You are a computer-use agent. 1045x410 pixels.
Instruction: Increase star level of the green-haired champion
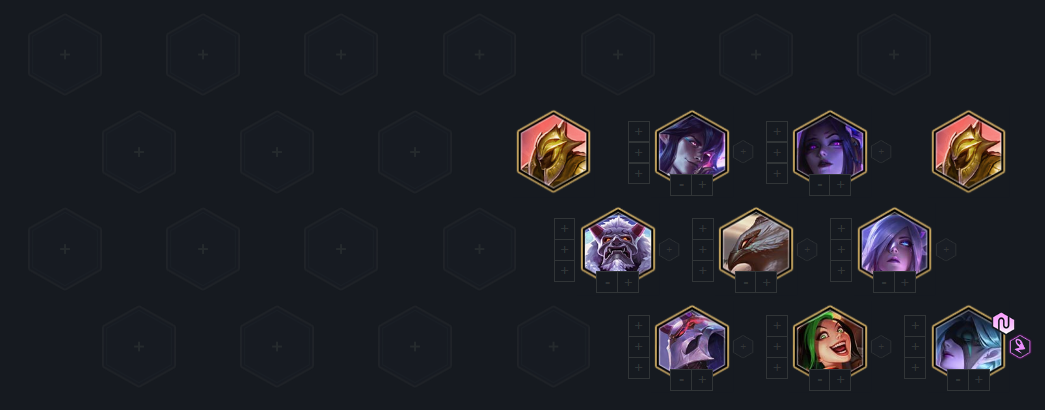click(840, 380)
